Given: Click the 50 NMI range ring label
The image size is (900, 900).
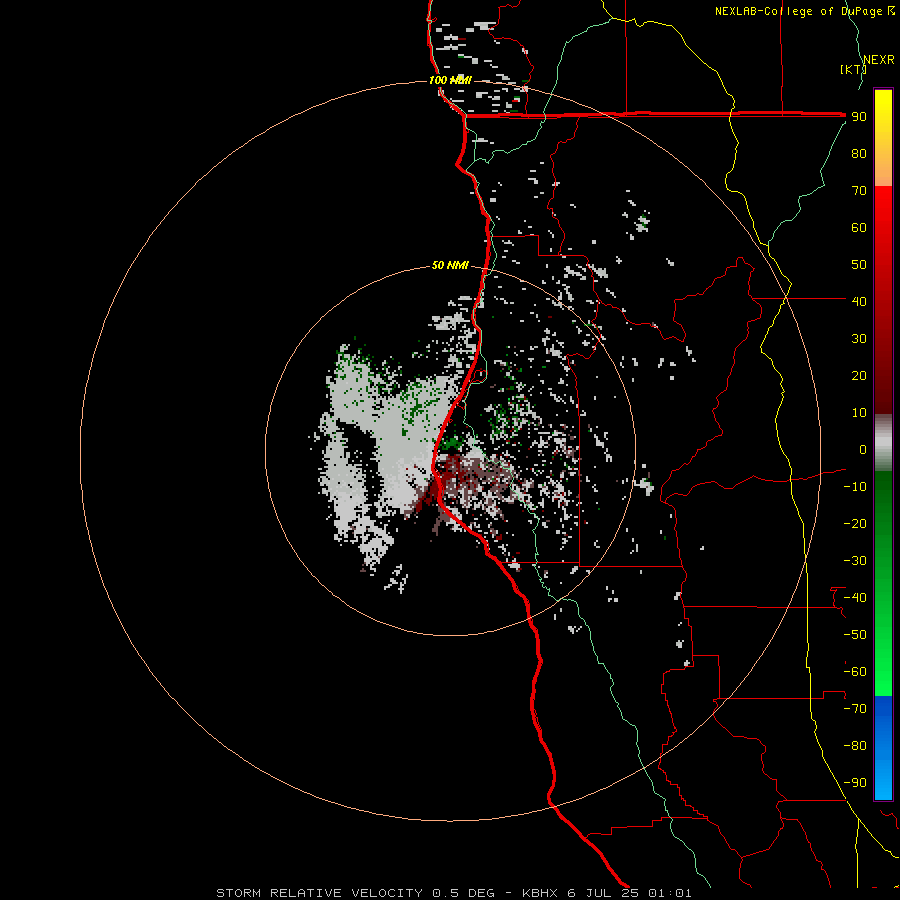Looking at the screenshot, I should pyautogui.click(x=450, y=265).
